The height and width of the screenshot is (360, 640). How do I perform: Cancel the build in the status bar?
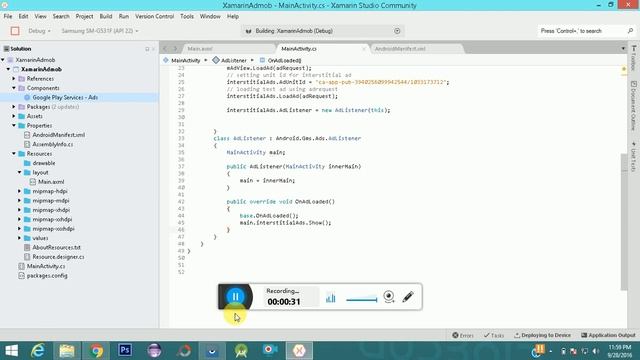(x=397, y=31)
